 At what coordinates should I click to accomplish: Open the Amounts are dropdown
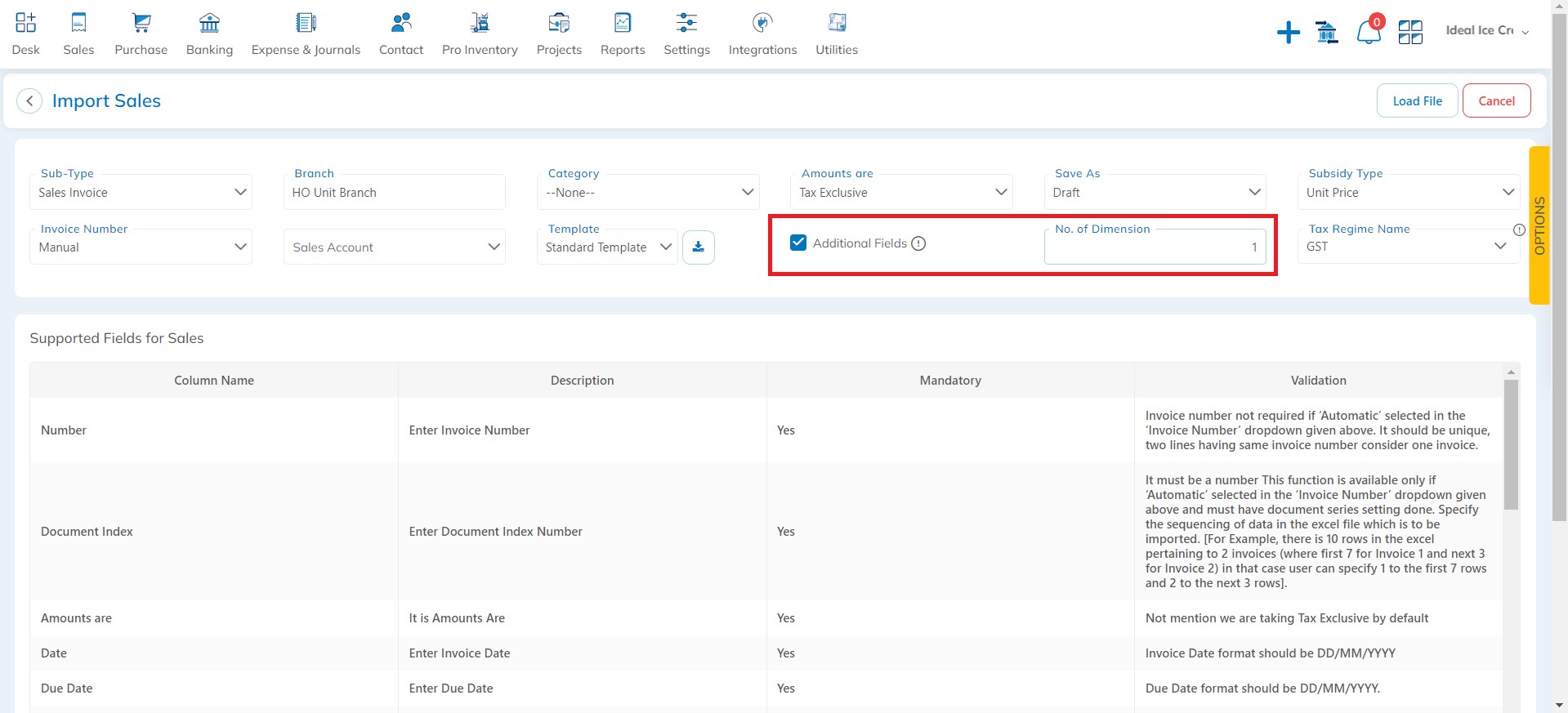[x=901, y=193]
